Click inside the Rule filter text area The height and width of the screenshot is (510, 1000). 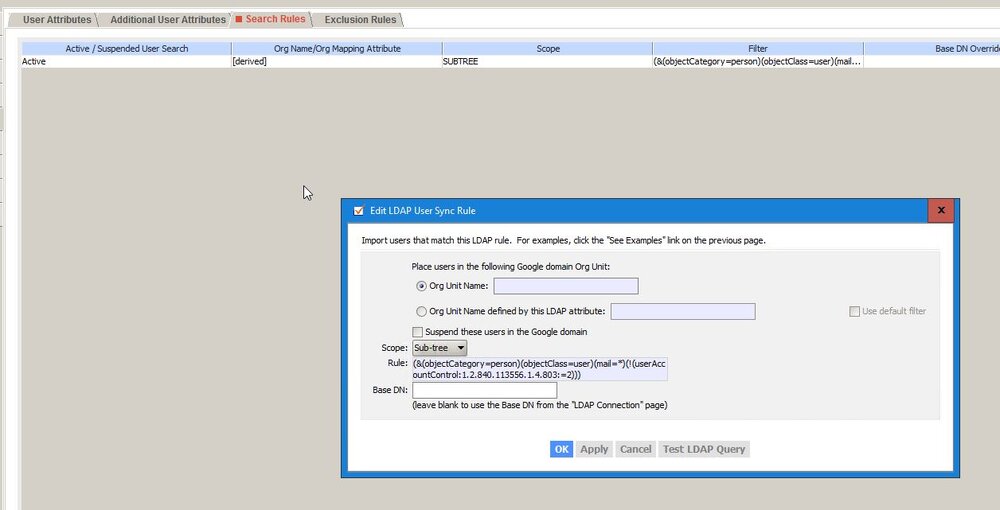click(x=540, y=369)
